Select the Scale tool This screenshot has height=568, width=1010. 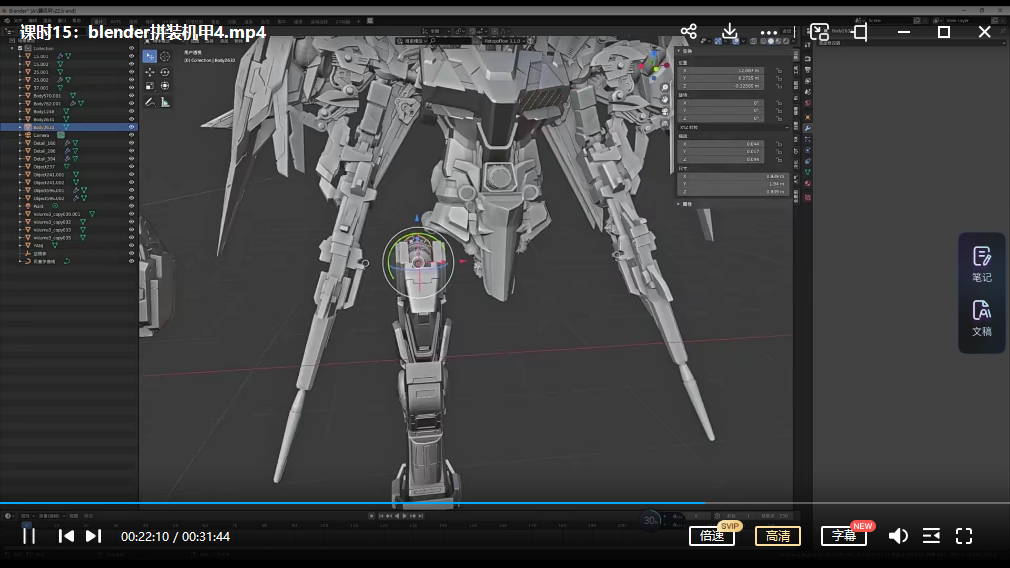[x=149, y=86]
